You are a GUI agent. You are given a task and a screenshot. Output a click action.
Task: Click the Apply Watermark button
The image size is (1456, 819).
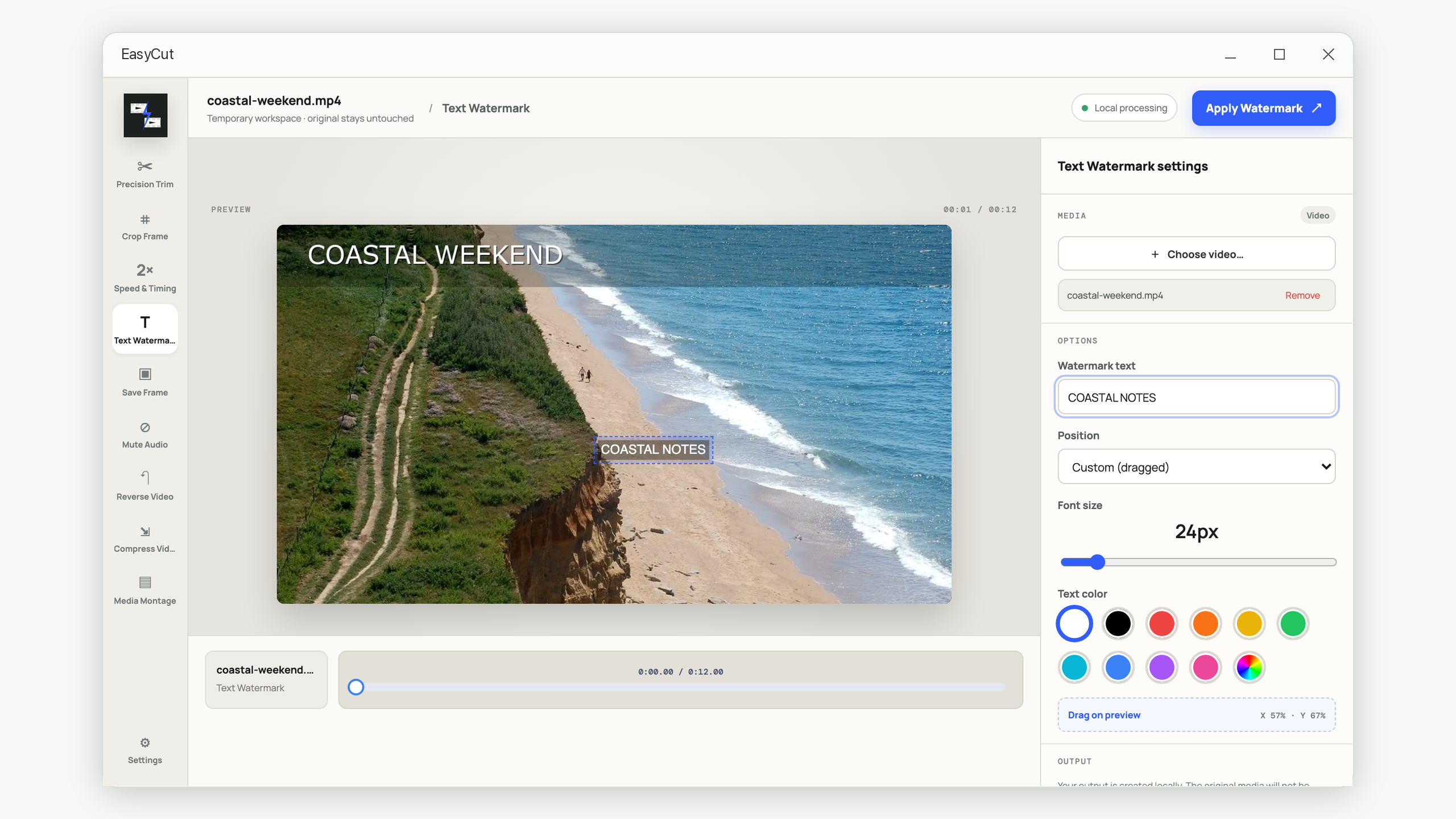click(1264, 108)
